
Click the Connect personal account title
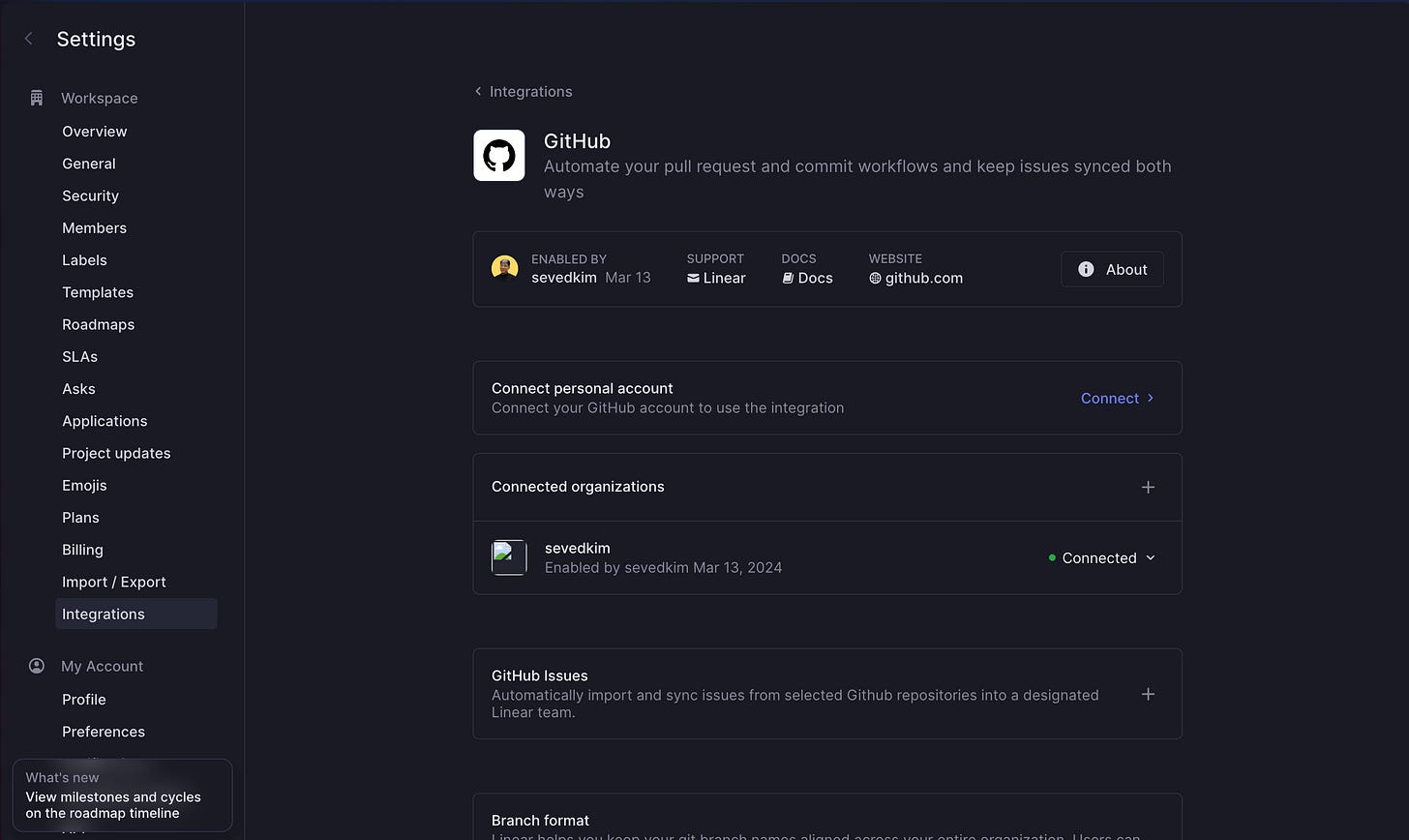click(582, 388)
